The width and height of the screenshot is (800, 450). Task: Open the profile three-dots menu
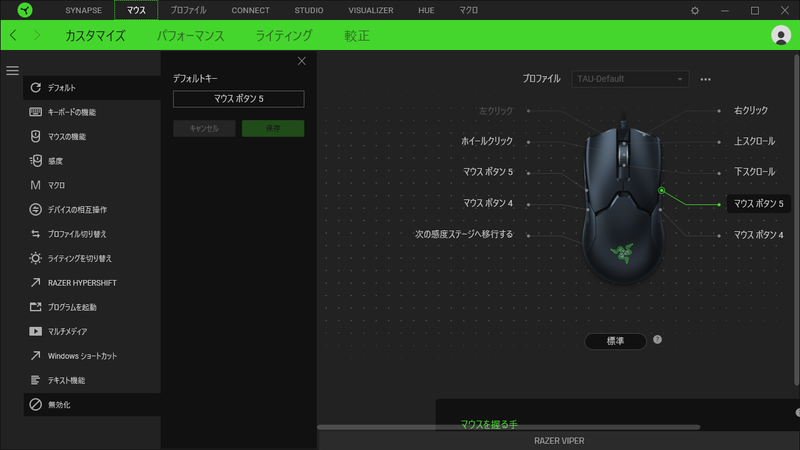705,79
